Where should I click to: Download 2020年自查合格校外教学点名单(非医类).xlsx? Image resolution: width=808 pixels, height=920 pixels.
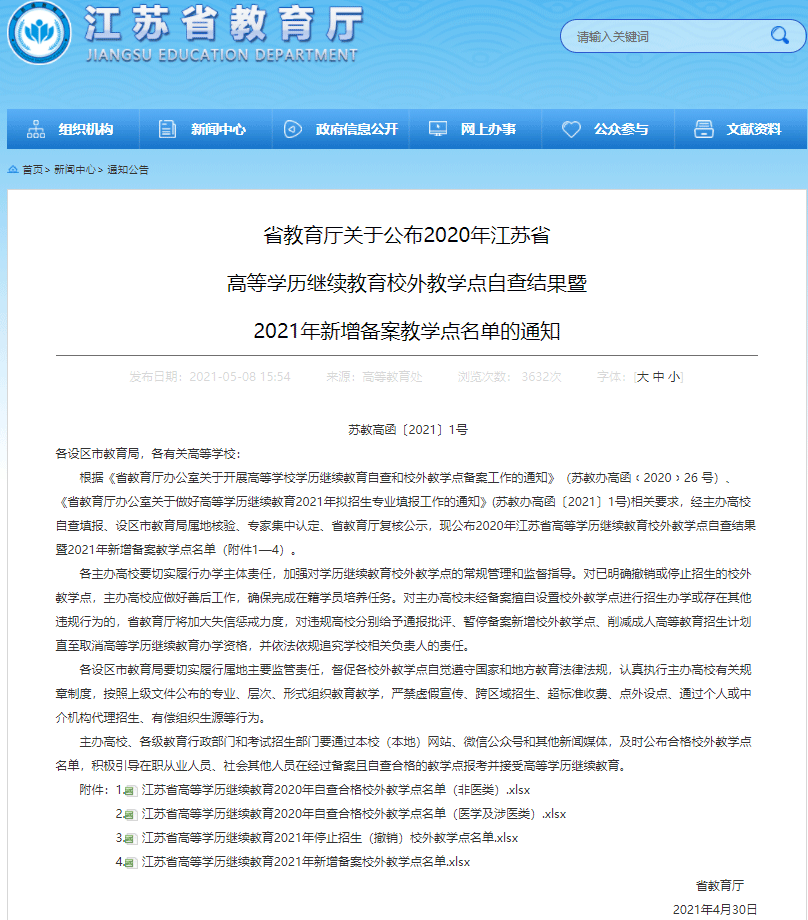336,790
